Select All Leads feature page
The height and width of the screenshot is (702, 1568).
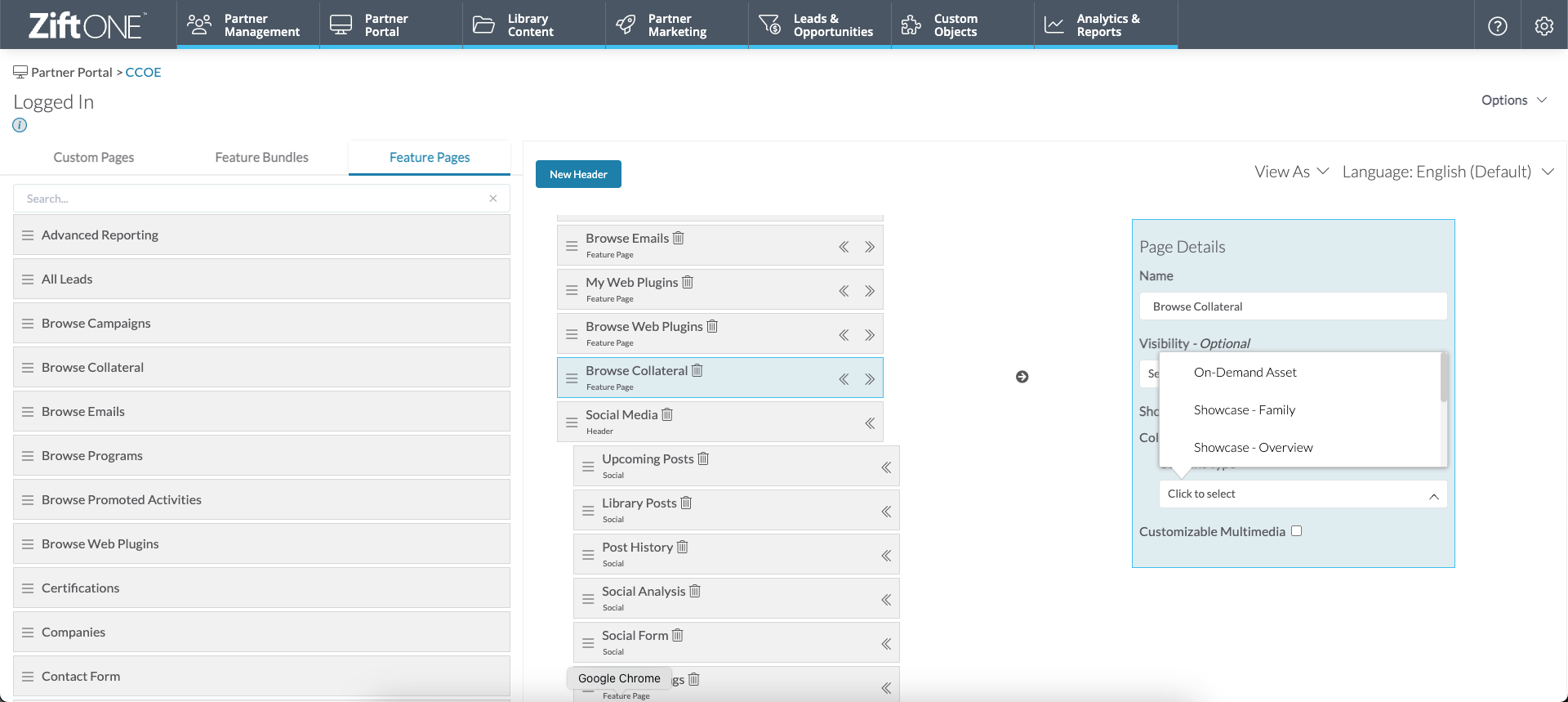[261, 279]
